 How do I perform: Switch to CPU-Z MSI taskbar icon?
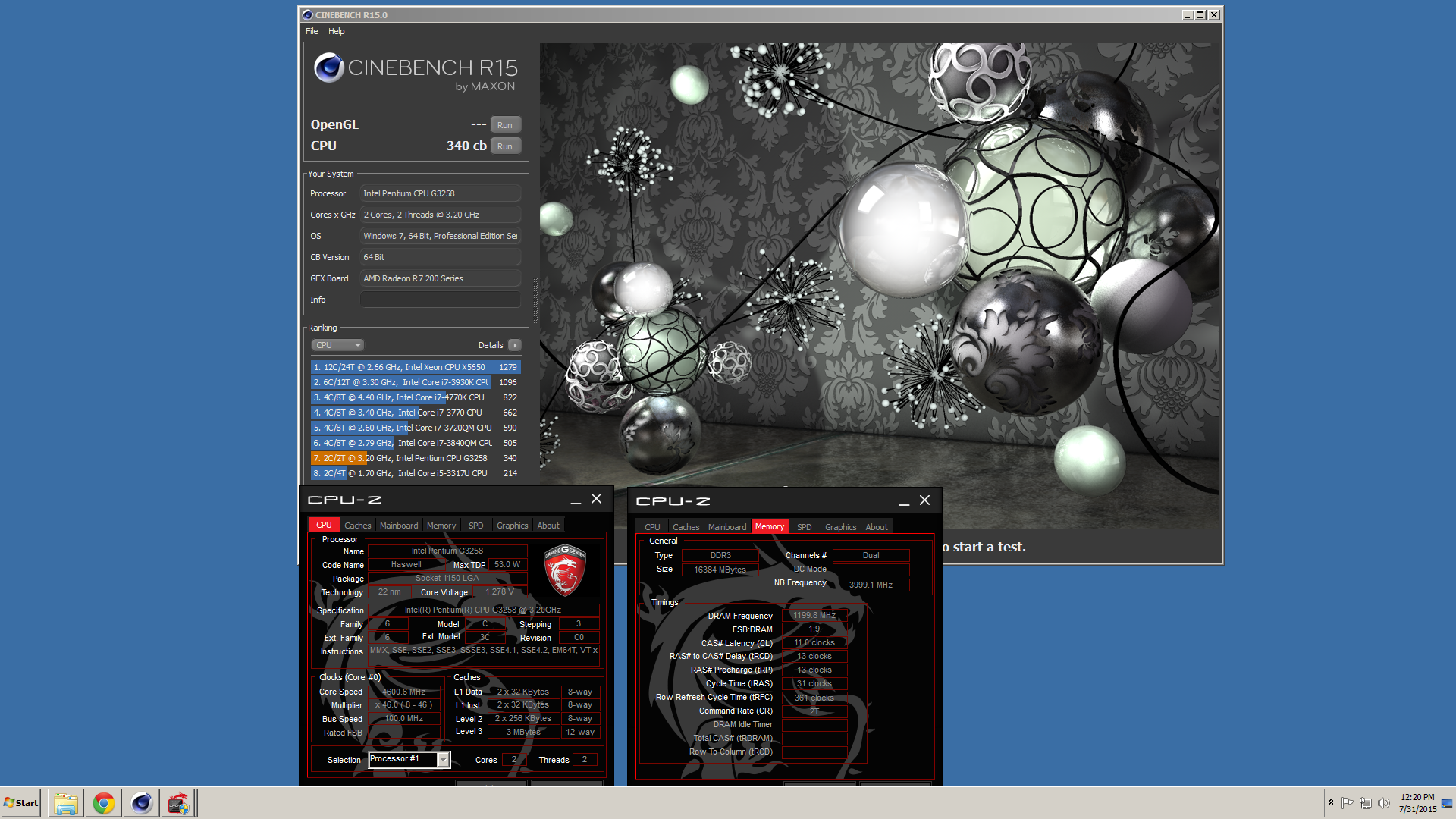179,803
